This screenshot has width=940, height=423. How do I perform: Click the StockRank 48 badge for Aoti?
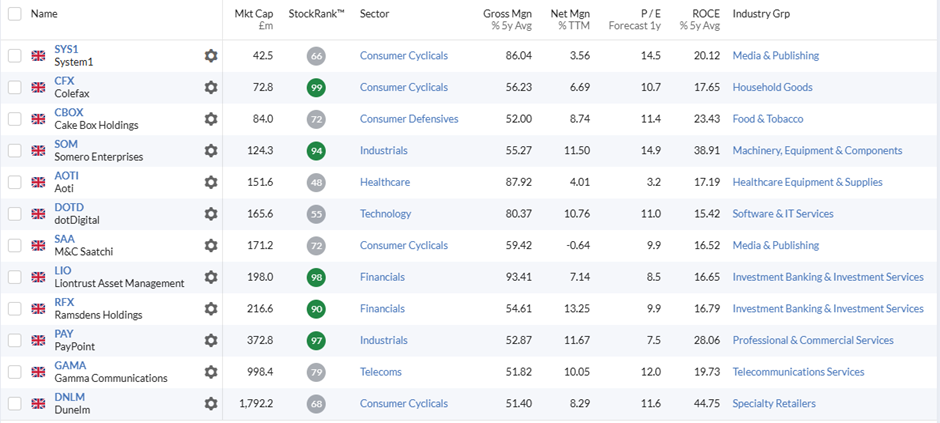pyautogui.click(x=317, y=183)
